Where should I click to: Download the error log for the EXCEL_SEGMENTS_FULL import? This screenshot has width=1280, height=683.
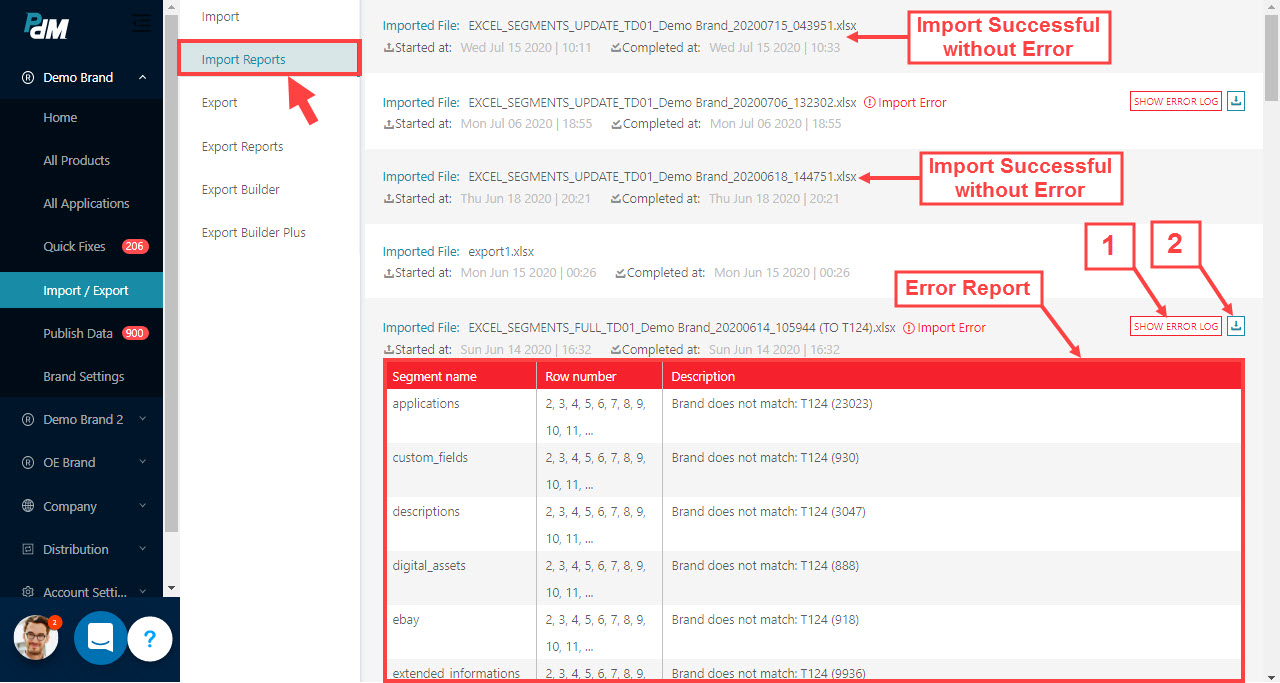1236,325
